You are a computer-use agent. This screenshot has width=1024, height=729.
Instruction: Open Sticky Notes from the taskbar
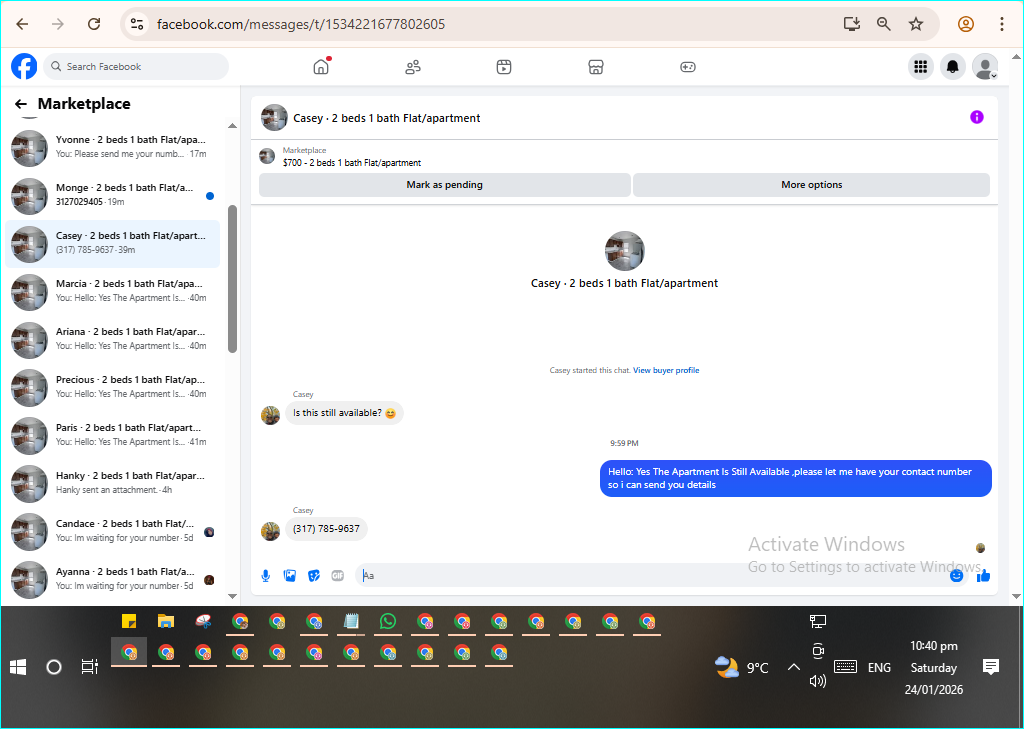(129, 621)
